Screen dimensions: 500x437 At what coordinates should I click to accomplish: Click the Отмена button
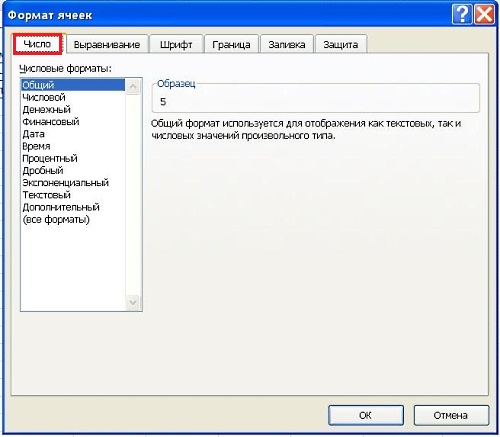pos(451,415)
